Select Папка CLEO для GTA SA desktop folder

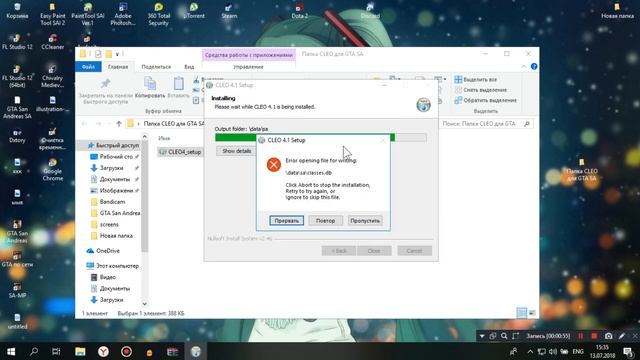[x=582, y=170]
